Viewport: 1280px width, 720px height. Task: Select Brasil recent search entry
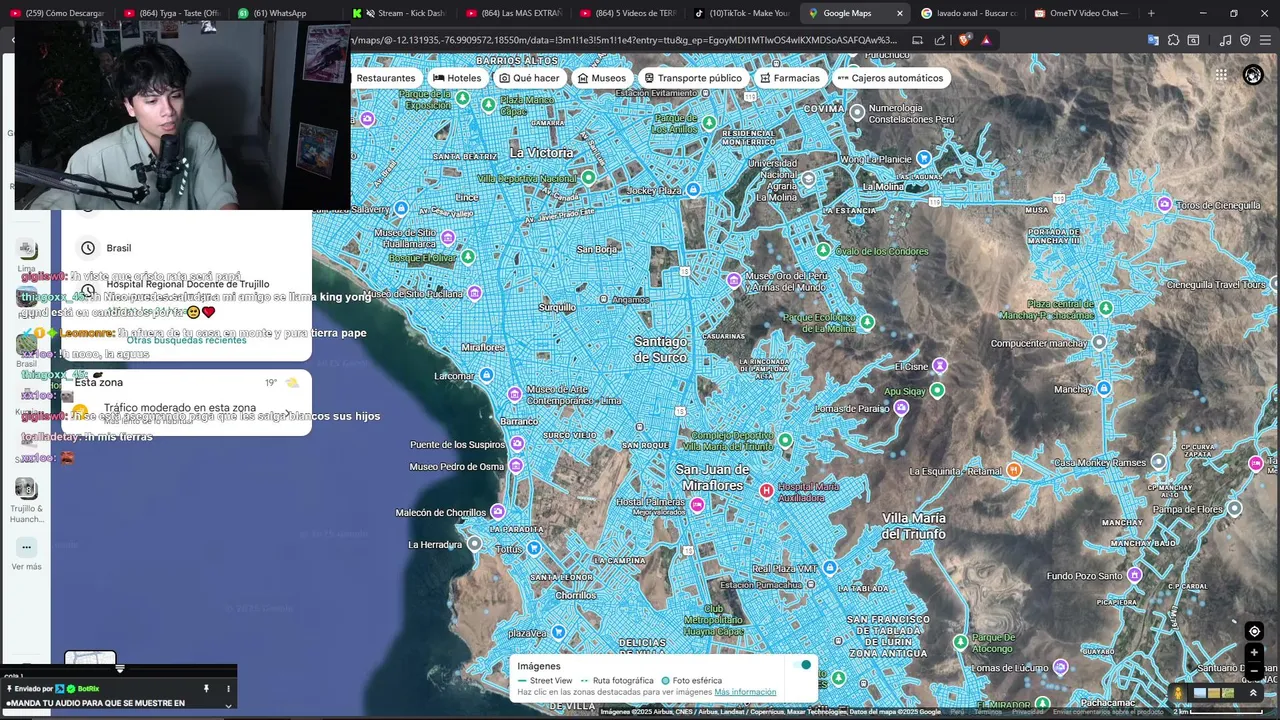point(186,248)
